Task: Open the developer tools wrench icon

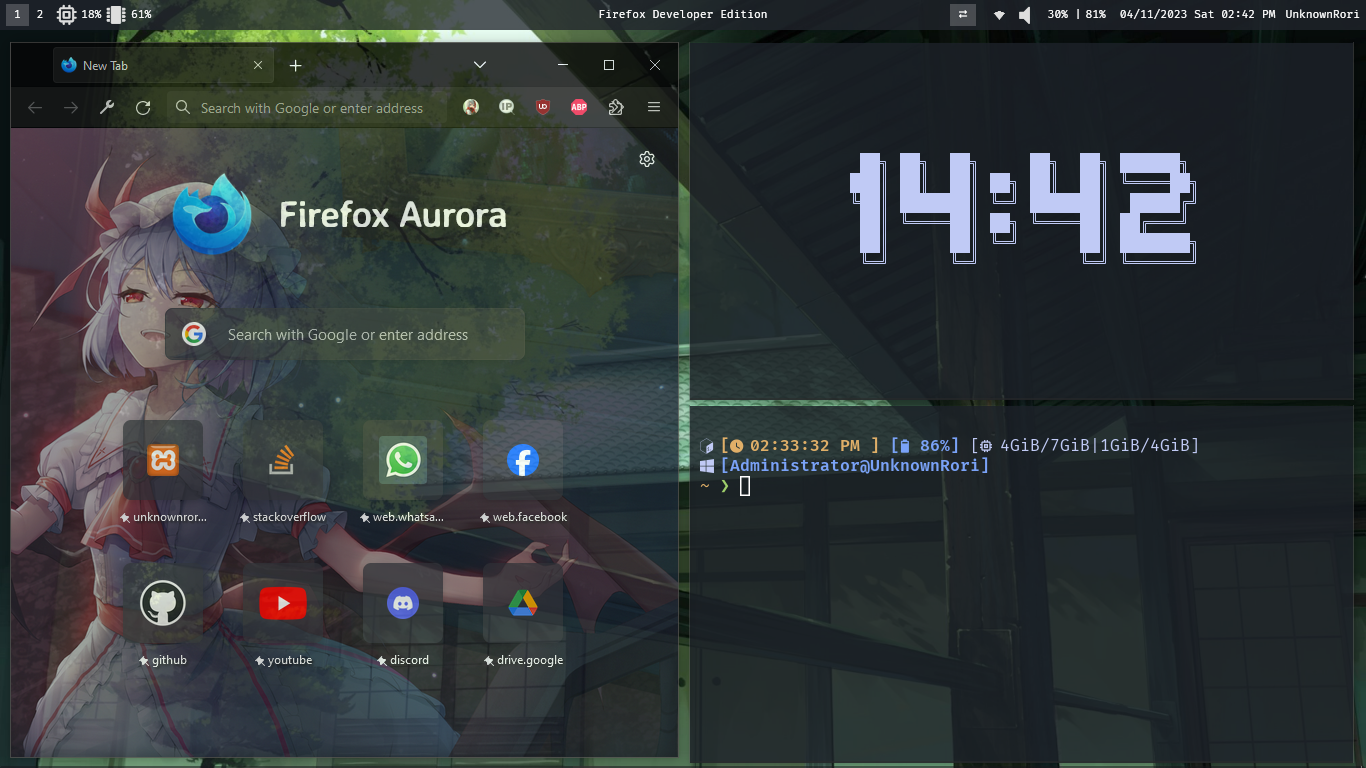Action: [x=107, y=108]
